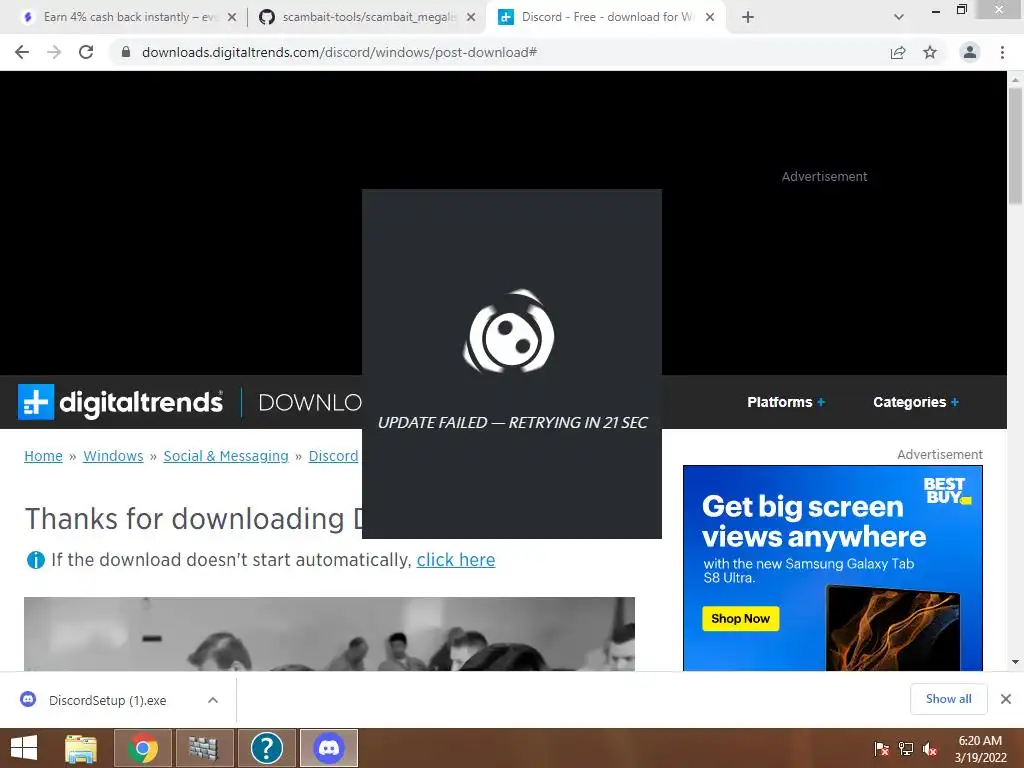Switch to scambait-tools GitHub tab
Image resolution: width=1024 pixels, height=768 pixels.
coord(366,17)
